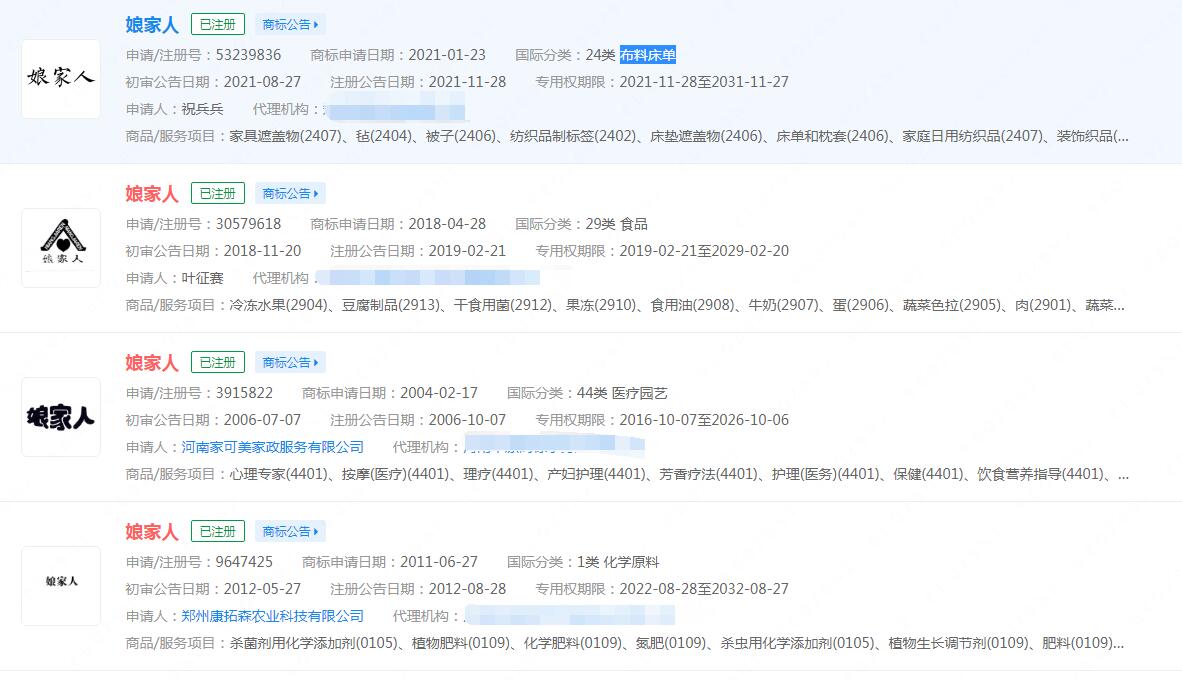Click heart-design 娘家人 logo thumbnail
The height and width of the screenshot is (681, 1182).
(60, 246)
